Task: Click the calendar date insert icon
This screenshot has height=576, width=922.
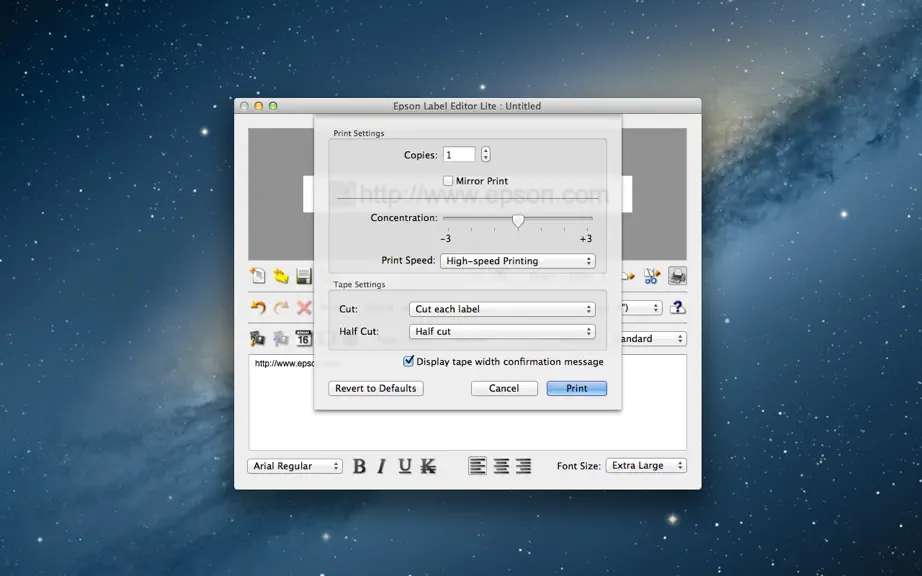Action: [303, 338]
